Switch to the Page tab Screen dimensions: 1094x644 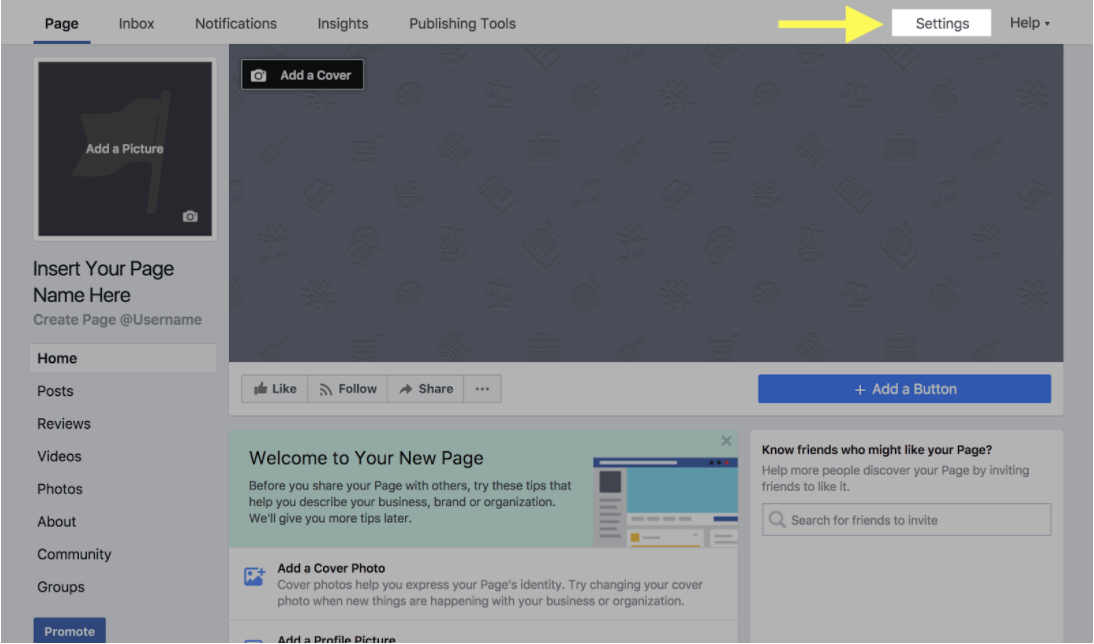click(x=61, y=24)
